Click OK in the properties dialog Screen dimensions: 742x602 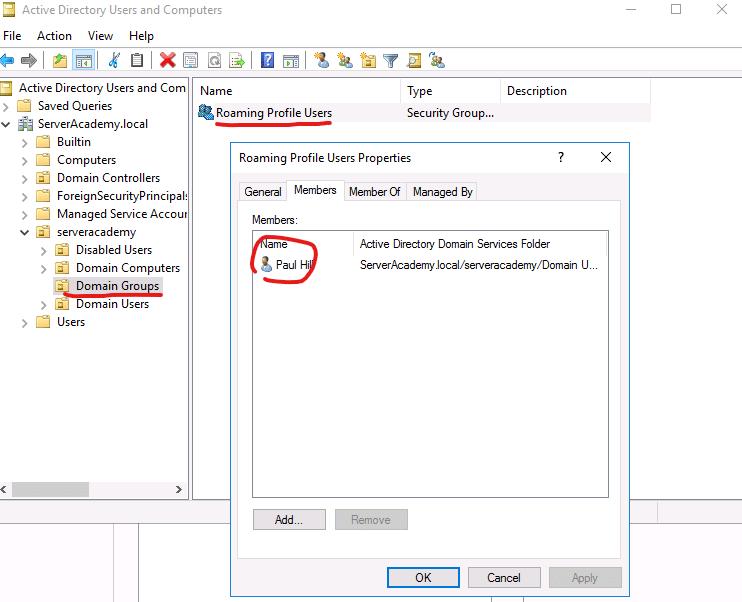pyautogui.click(x=423, y=577)
